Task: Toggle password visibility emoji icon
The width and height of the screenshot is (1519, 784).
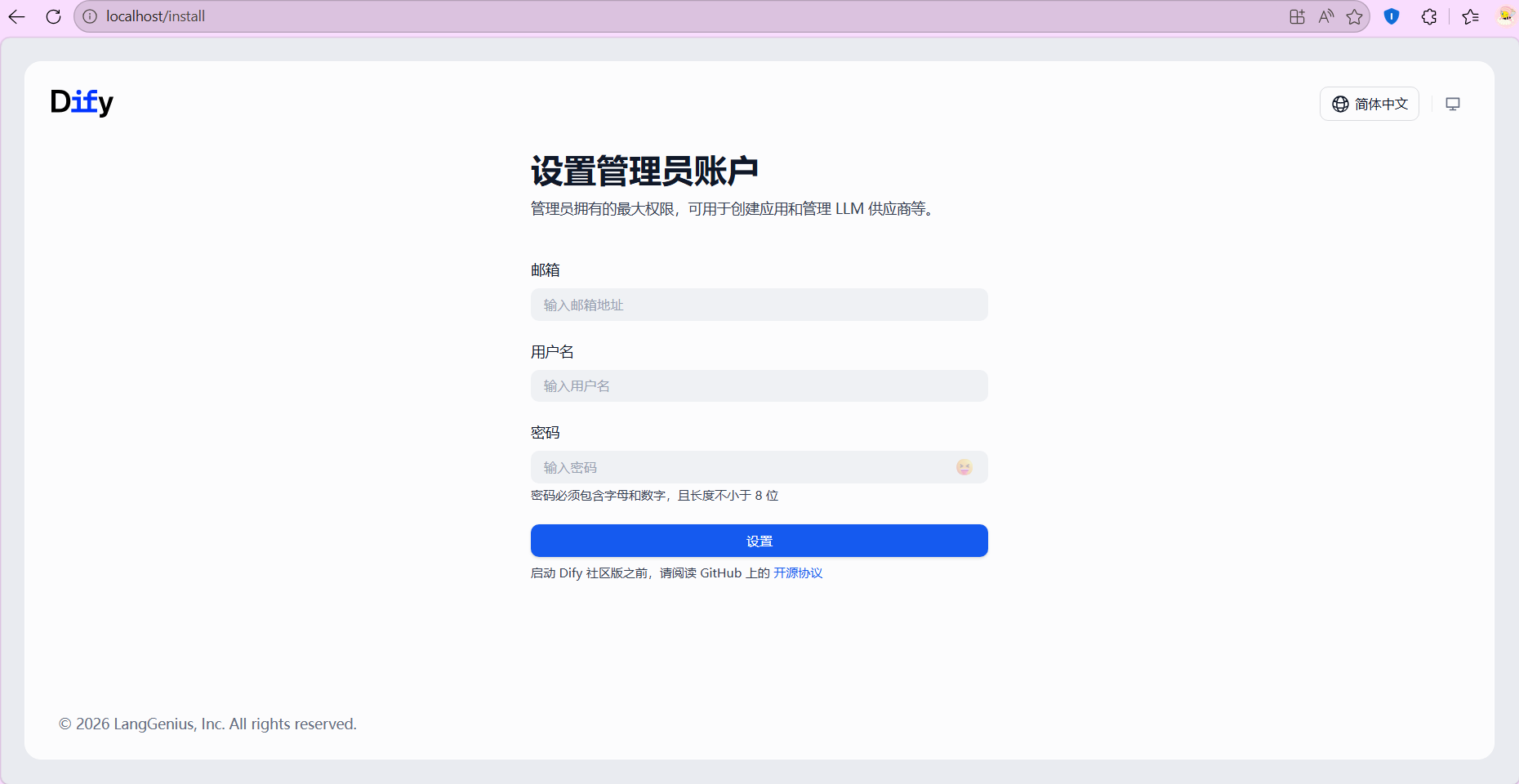Action: click(964, 467)
